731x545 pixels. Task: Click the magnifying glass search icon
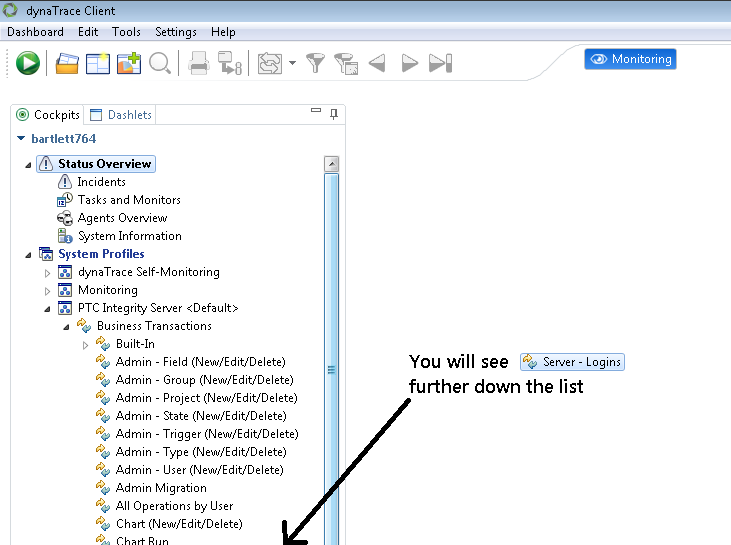(x=160, y=63)
